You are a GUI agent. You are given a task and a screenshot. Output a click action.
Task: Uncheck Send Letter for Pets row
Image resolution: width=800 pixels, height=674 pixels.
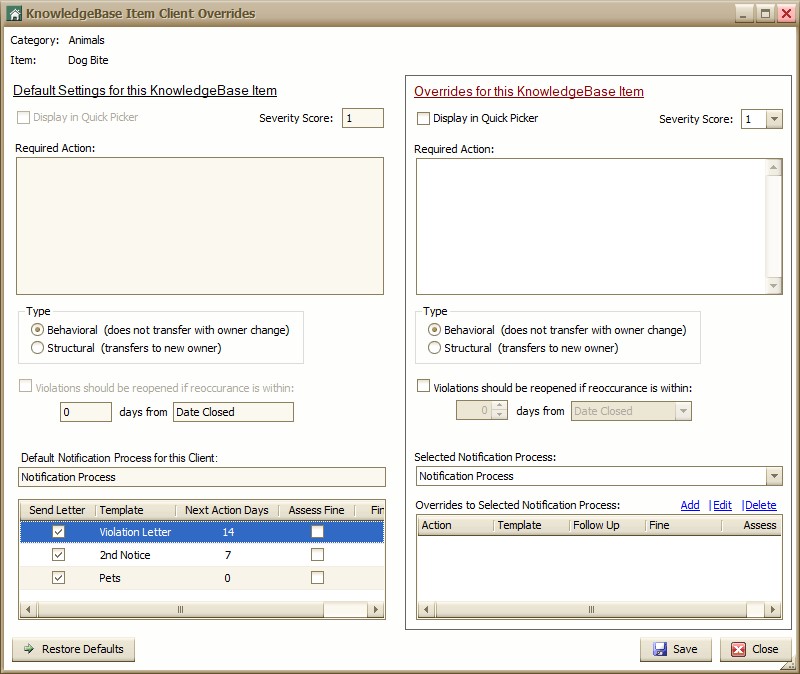click(x=59, y=578)
